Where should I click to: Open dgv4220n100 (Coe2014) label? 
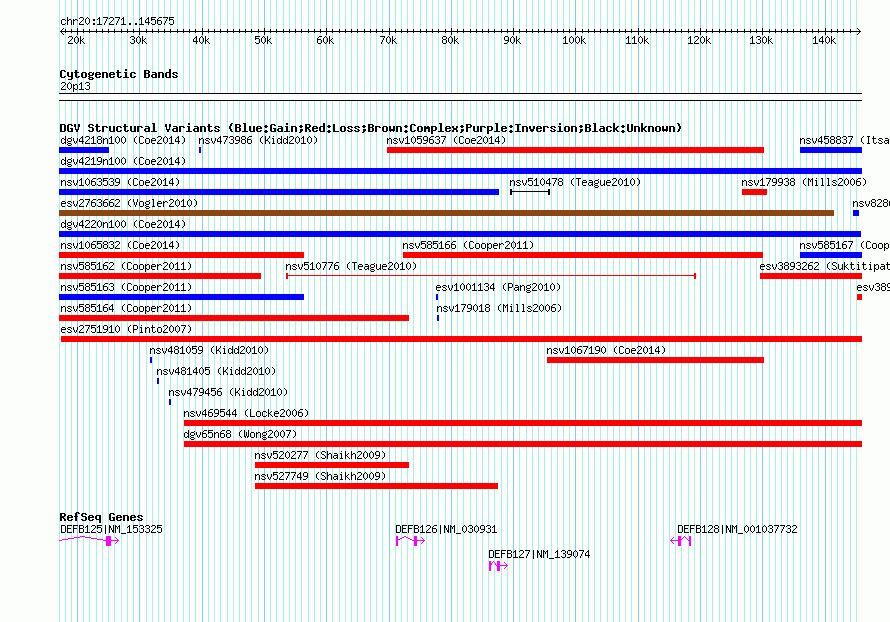click(x=123, y=224)
